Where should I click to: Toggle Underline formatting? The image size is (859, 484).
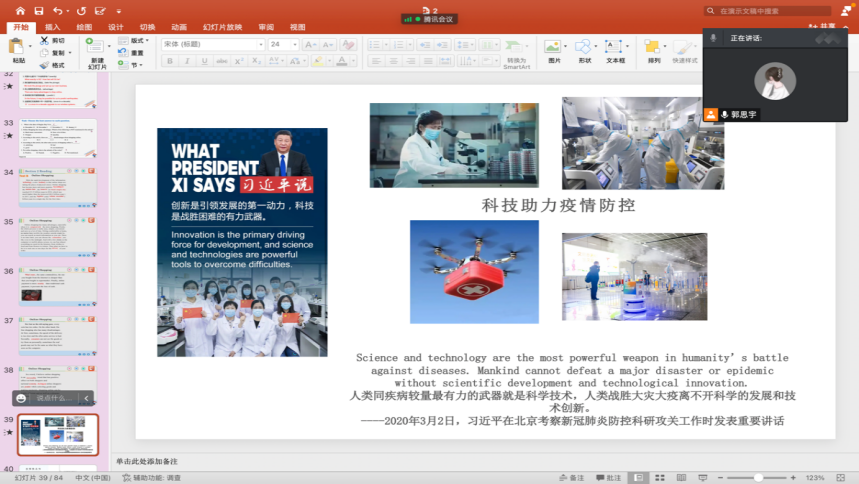click(x=202, y=61)
